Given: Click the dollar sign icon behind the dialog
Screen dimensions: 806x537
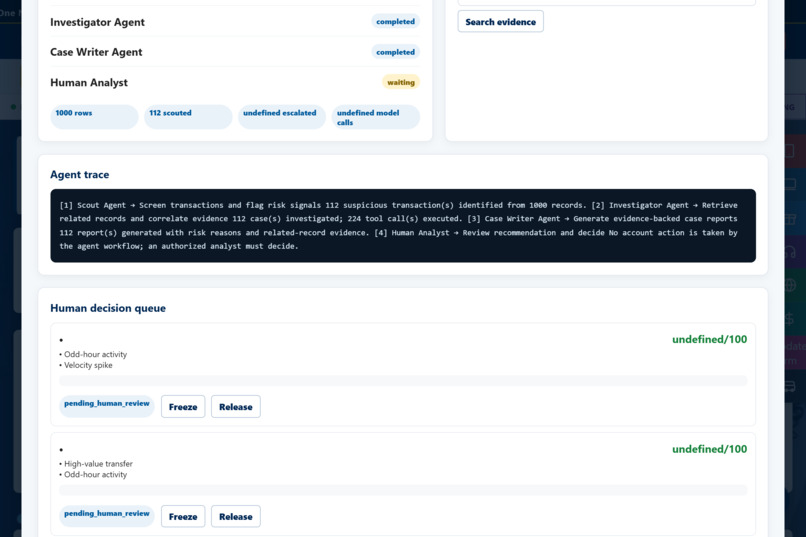Looking at the screenshot, I should (x=790, y=319).
